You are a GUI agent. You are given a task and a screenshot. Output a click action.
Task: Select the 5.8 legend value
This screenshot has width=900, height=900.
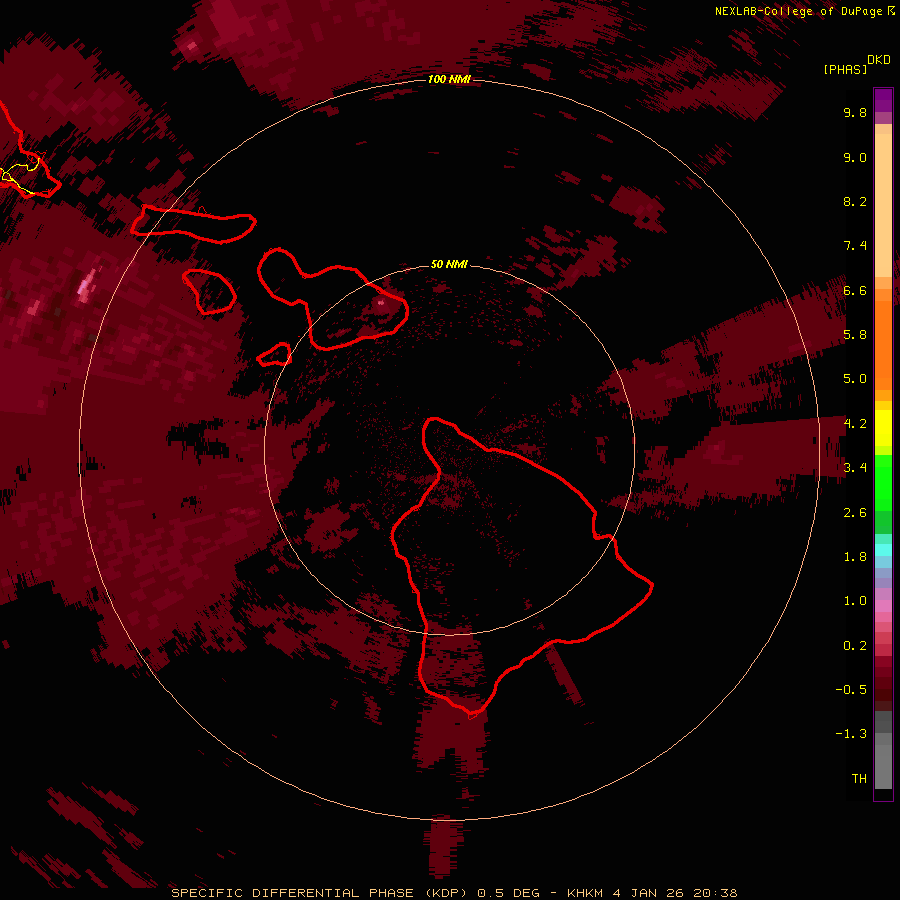(x=855, y=335)
